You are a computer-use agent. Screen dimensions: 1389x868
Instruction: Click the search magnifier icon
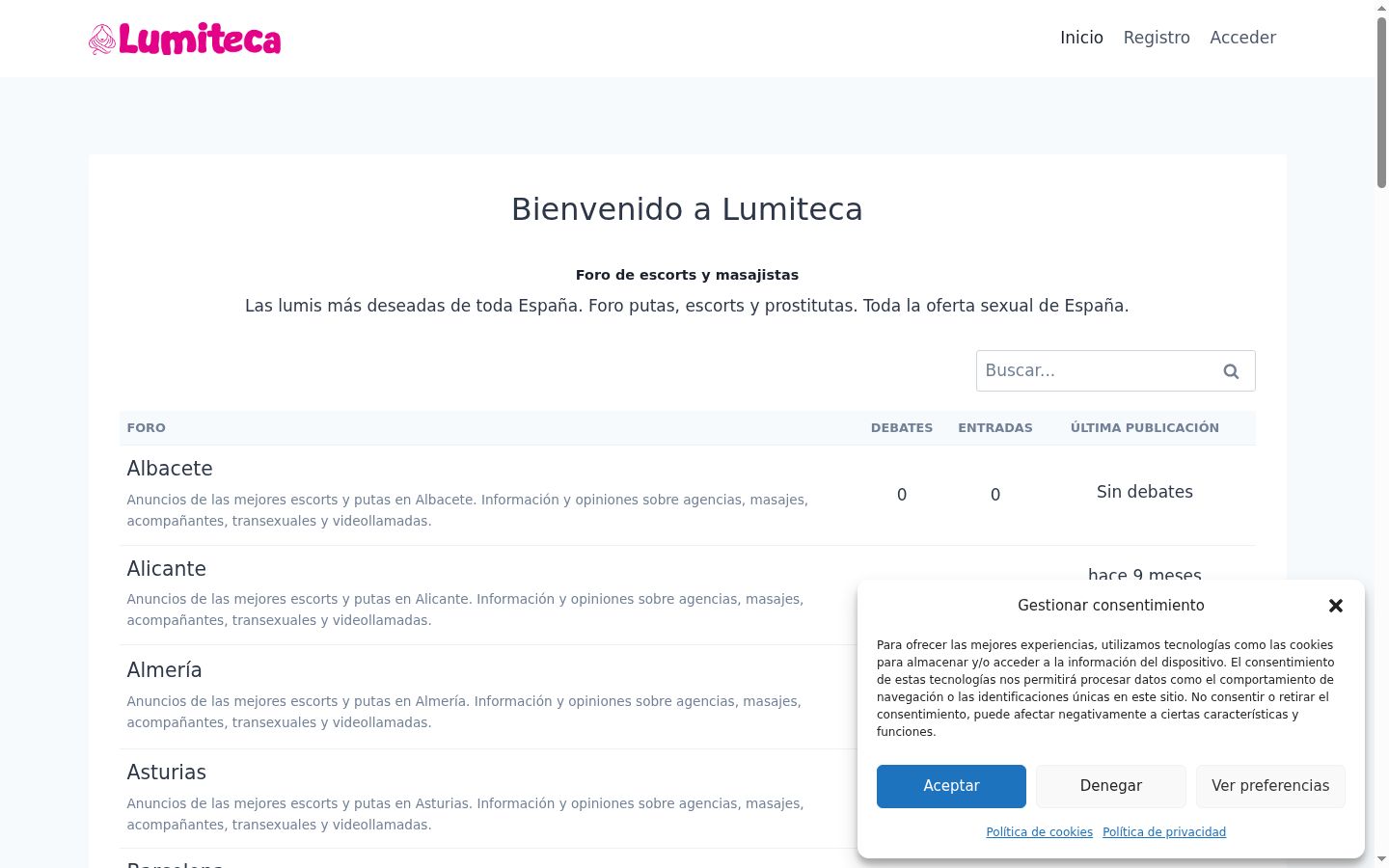tap(1231, 371)
